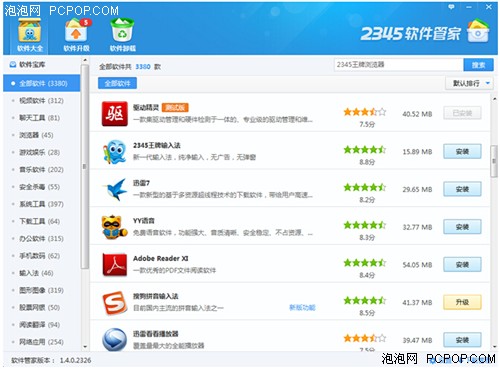
Task: Click the YY语音 raccoon icon
Action: [114, 227]
